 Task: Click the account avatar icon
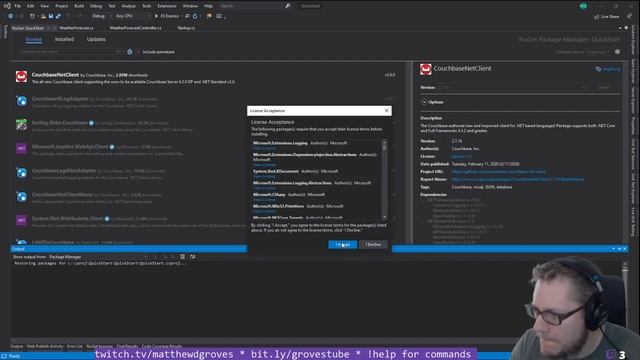583,6
